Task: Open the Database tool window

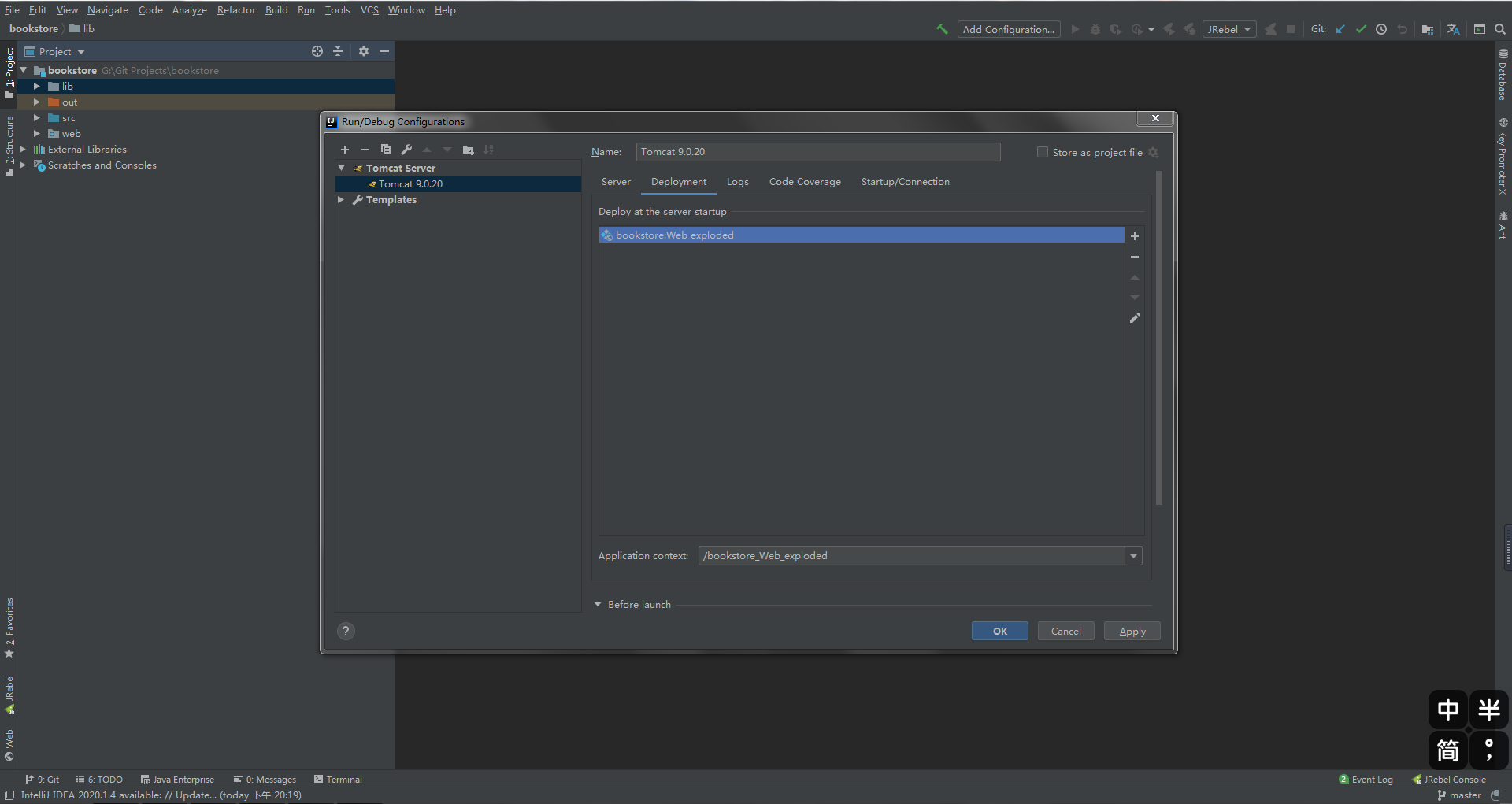Action: coord(1503,76)
